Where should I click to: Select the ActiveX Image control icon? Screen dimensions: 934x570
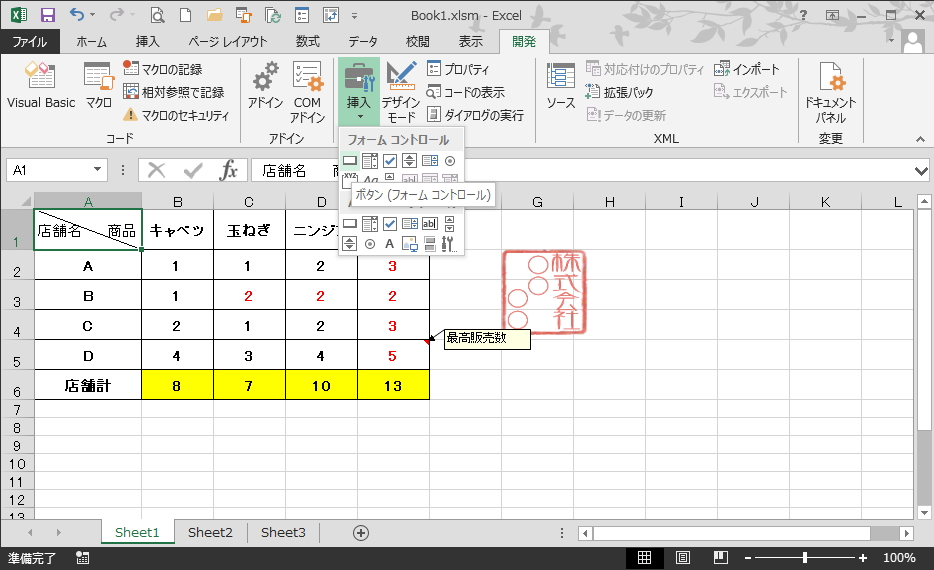click(x=410, y=244)
